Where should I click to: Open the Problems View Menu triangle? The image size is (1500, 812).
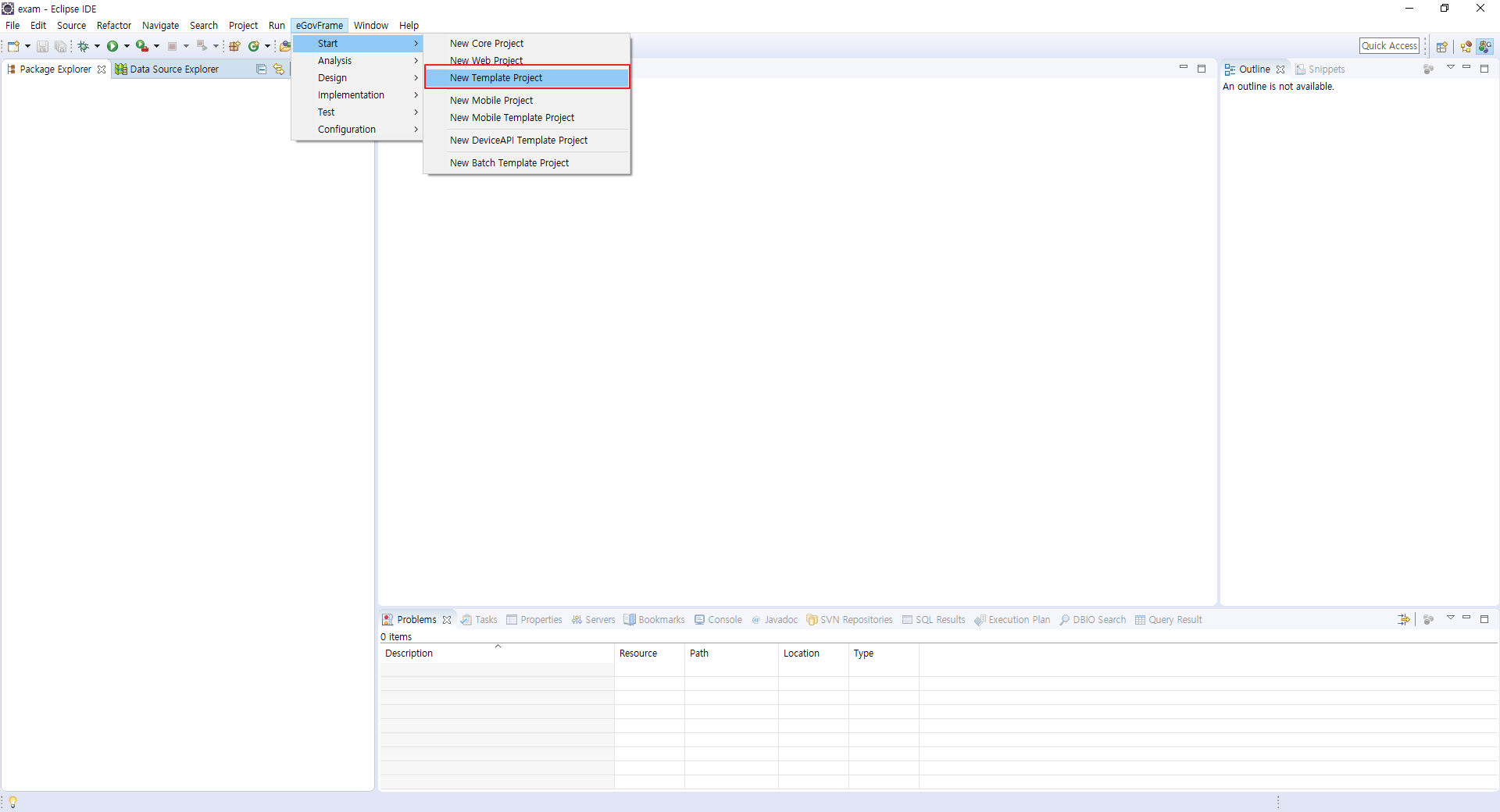coord(1451,618)
